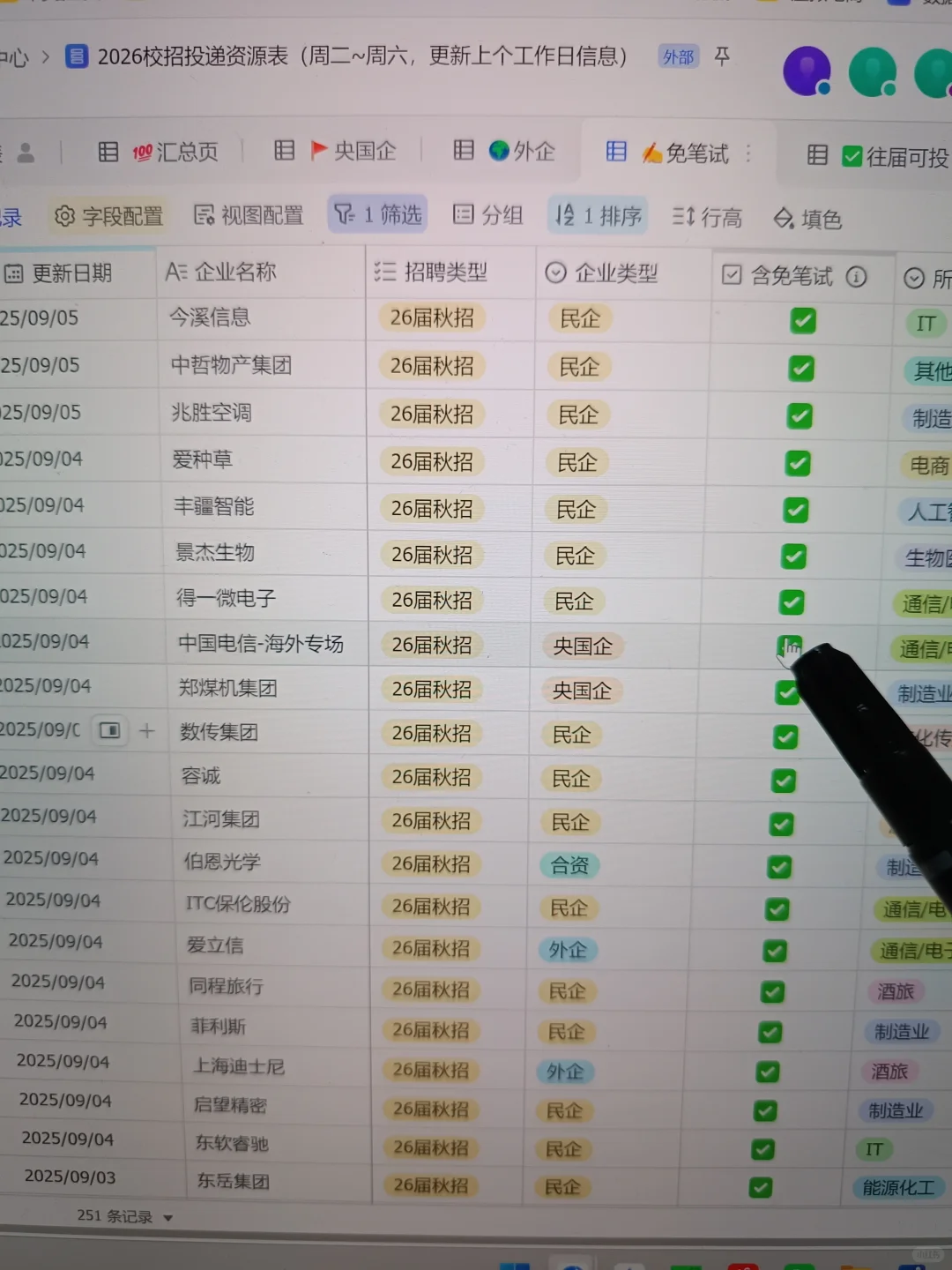The width and height of the screenshot is (952, 1270).
Task: Open the purple collaborator avatar
Action: click(x=807, y=71)
